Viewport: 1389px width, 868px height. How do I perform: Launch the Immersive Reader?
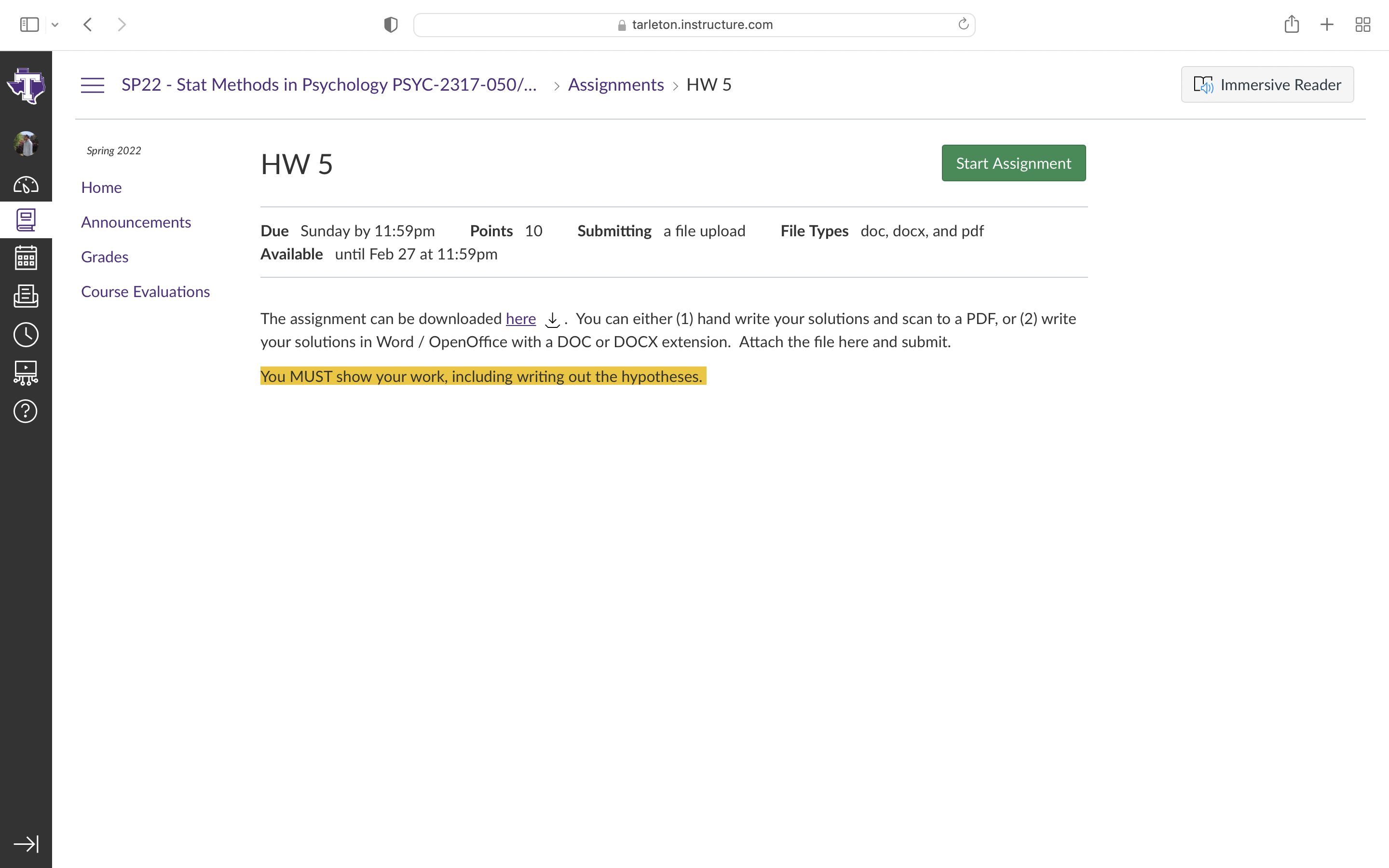(1267, 85)
